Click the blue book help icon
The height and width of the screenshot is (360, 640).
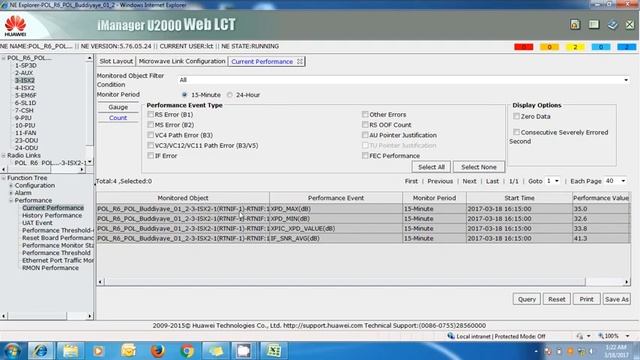612,24
